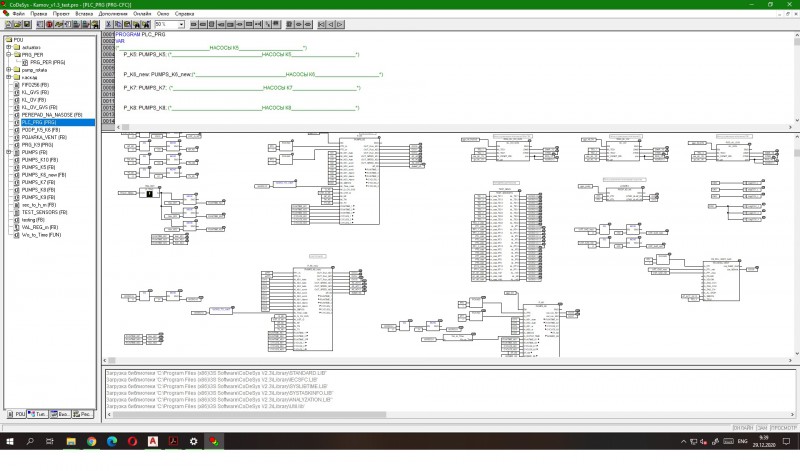Click the red stop icon in toolbar
Image resolution: width=800 pixels, height=471 pixels.
click(49, 24)
